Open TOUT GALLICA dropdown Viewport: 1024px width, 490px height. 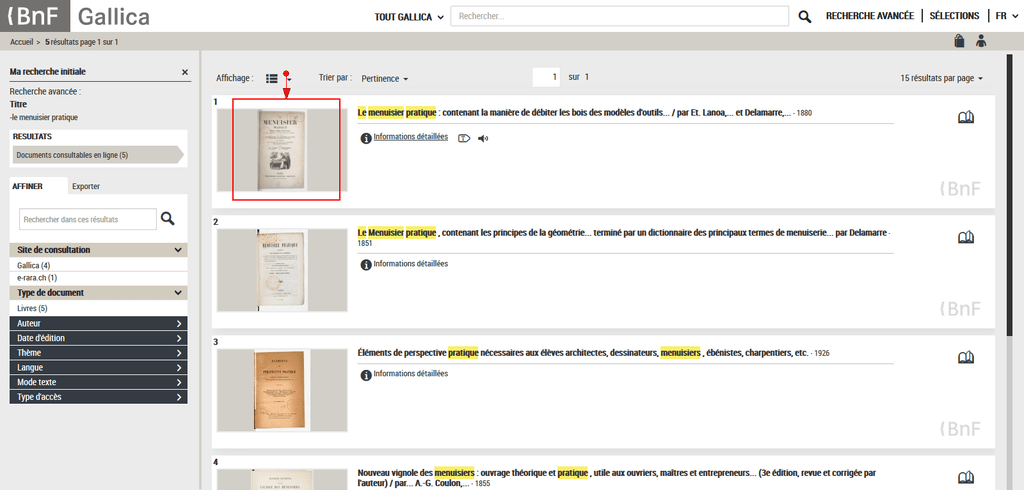coord(409,17)
